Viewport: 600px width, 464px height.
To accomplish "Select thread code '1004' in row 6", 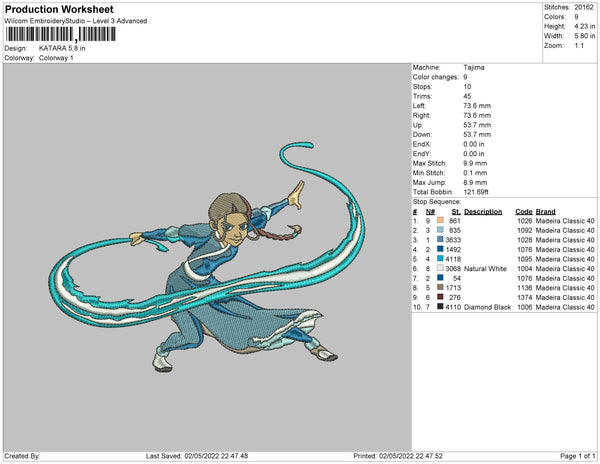I will (525, 269).
